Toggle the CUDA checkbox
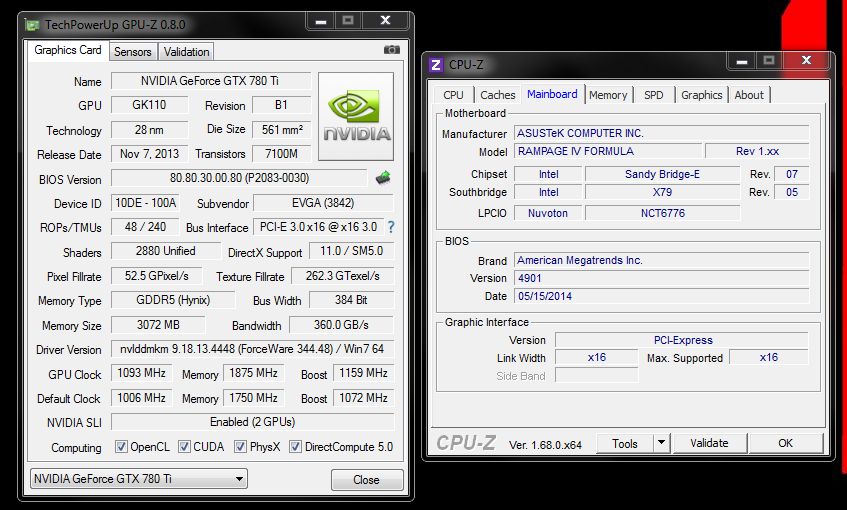Viewport: 847px width, 510px height. click(x=184, y=447)
